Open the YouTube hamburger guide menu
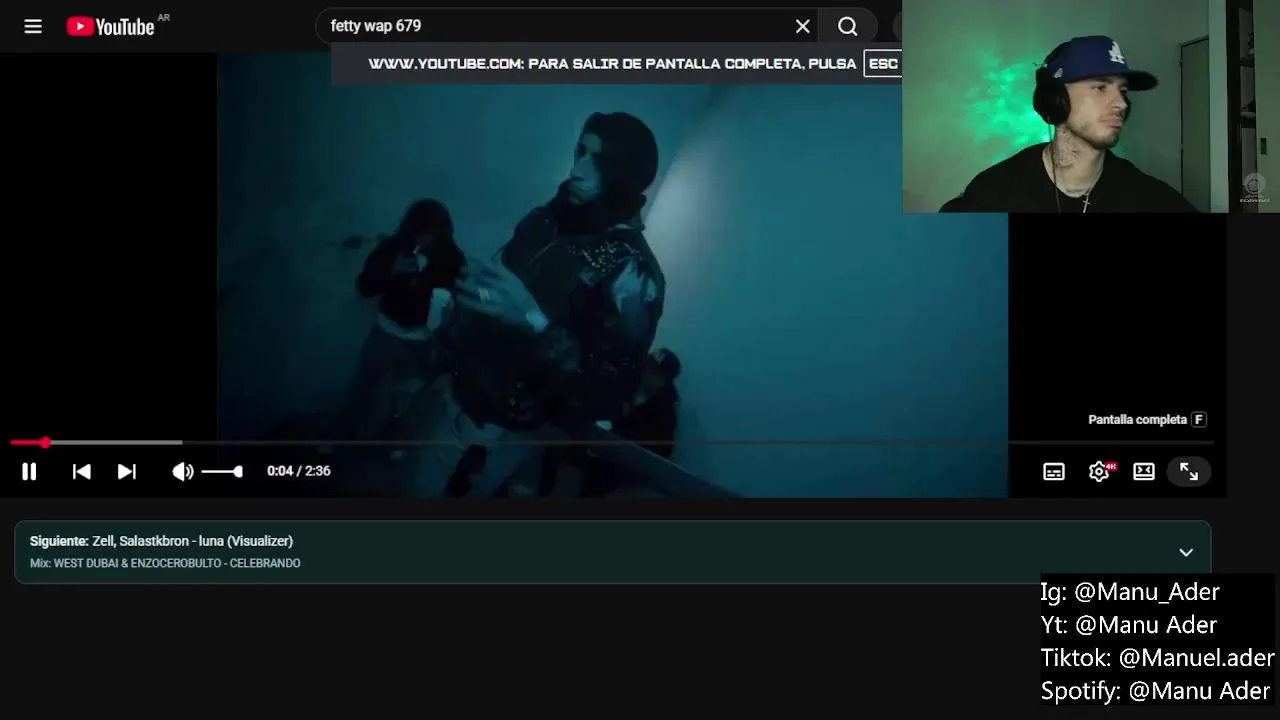 [x=33, y=27]
